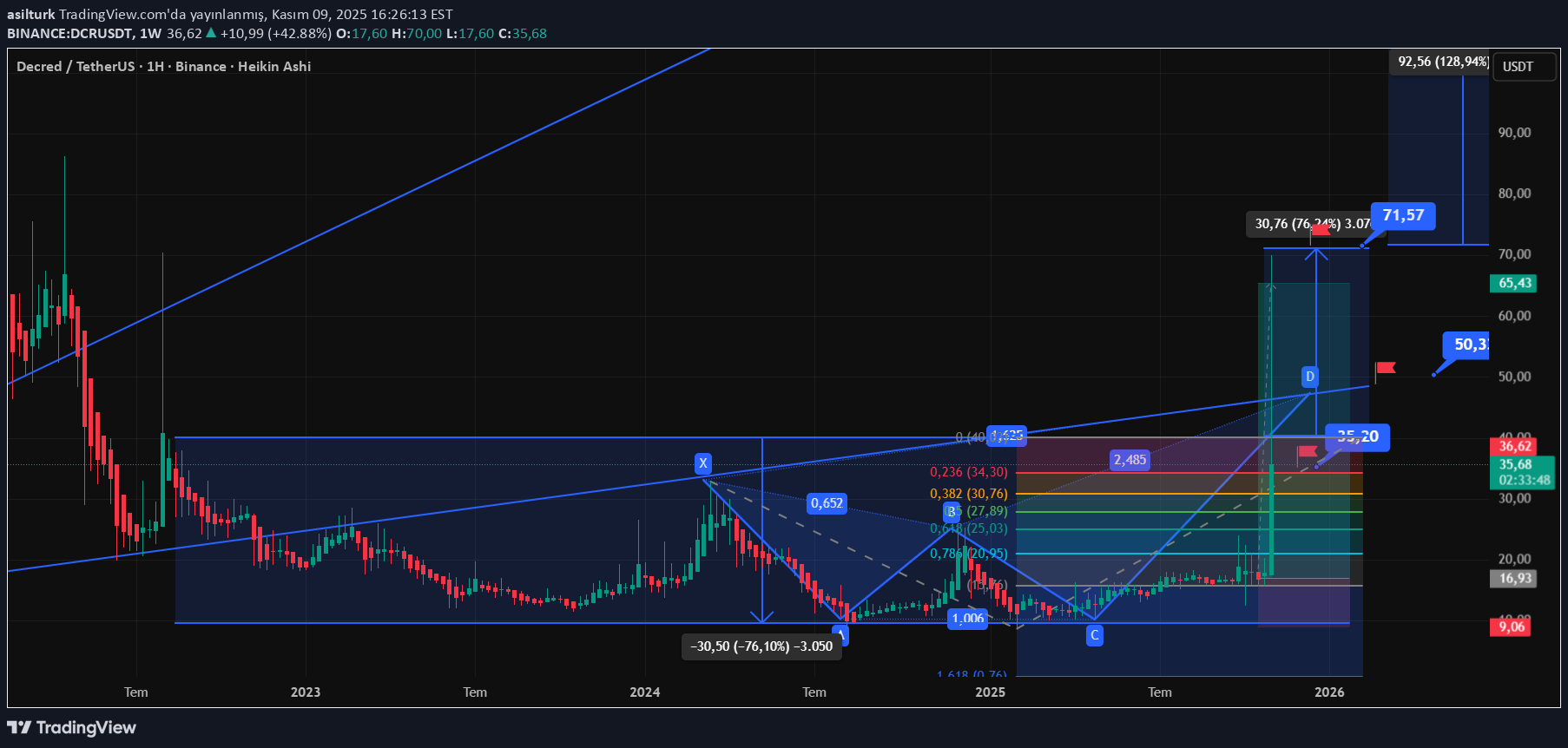Image resolution: width=1568 pixels, height=748 pixels.
Task: Select the X point marker of the pattern
Action: pyautogui.click(x=703, y=463)
